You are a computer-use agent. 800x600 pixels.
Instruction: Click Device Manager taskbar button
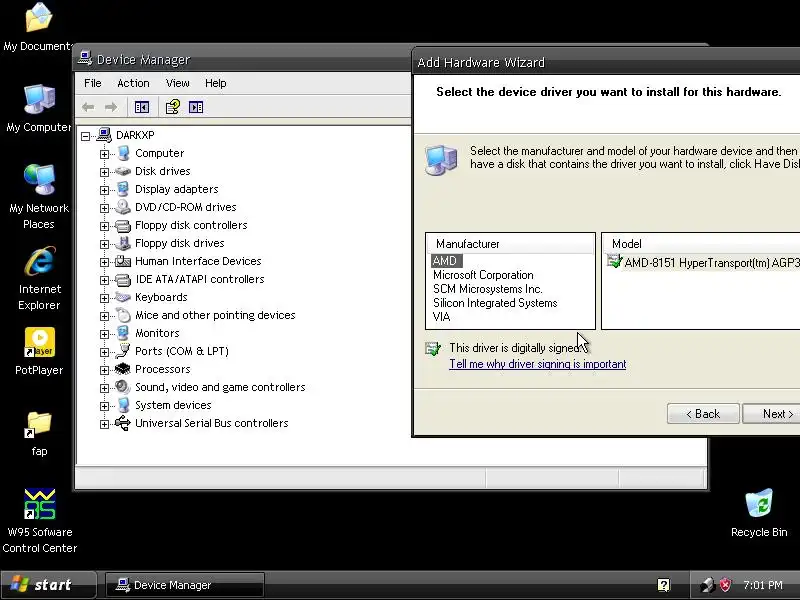(185, 585)
